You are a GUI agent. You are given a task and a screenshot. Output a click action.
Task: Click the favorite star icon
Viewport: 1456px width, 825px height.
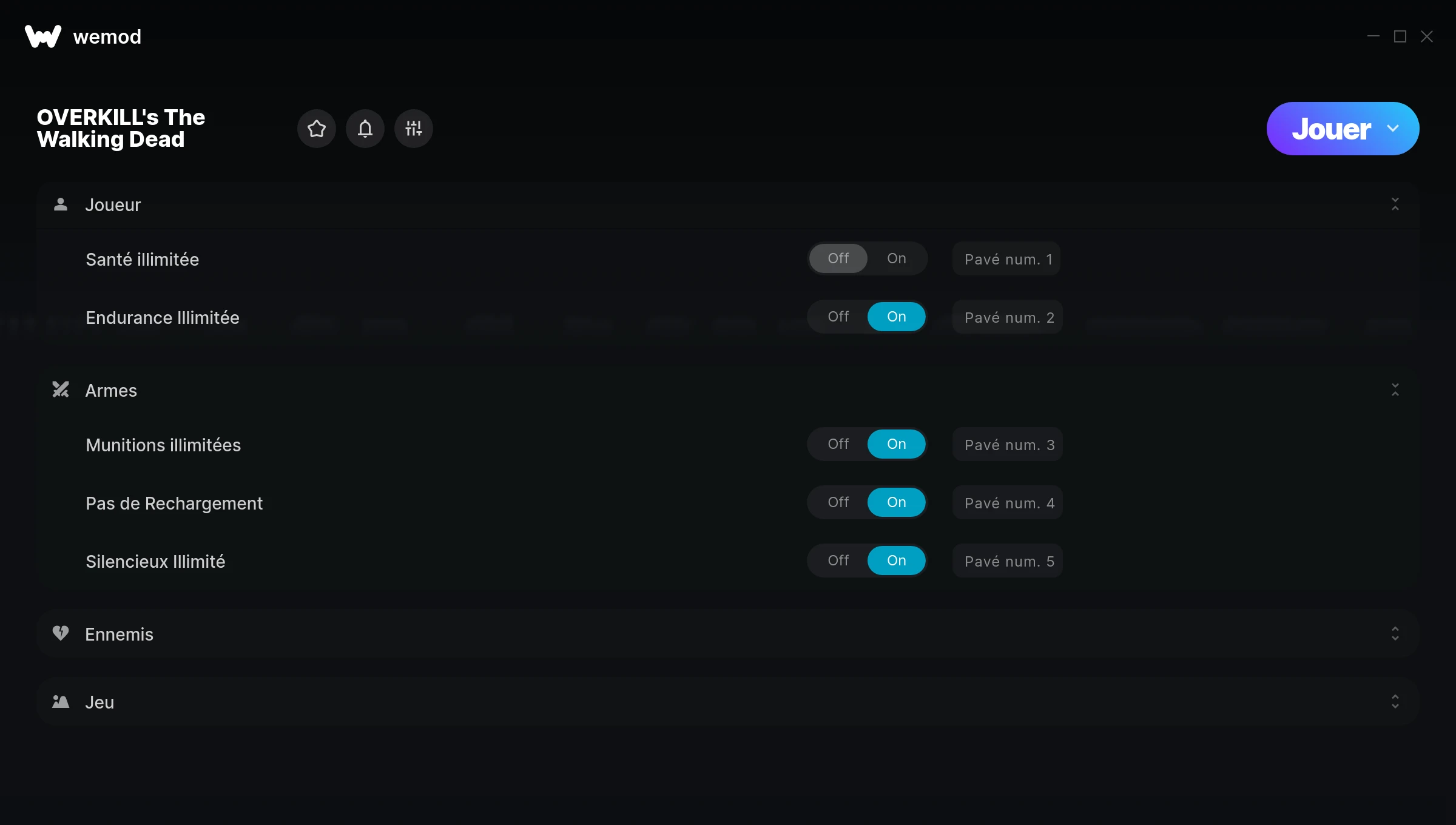(x=316, y=129)
